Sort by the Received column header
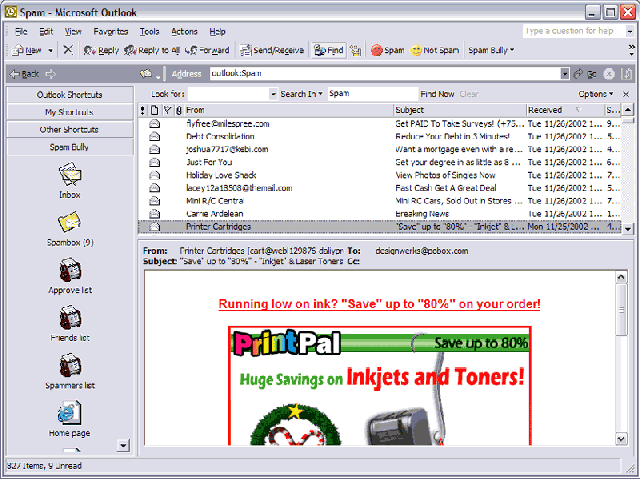 [x=565, y=110]
